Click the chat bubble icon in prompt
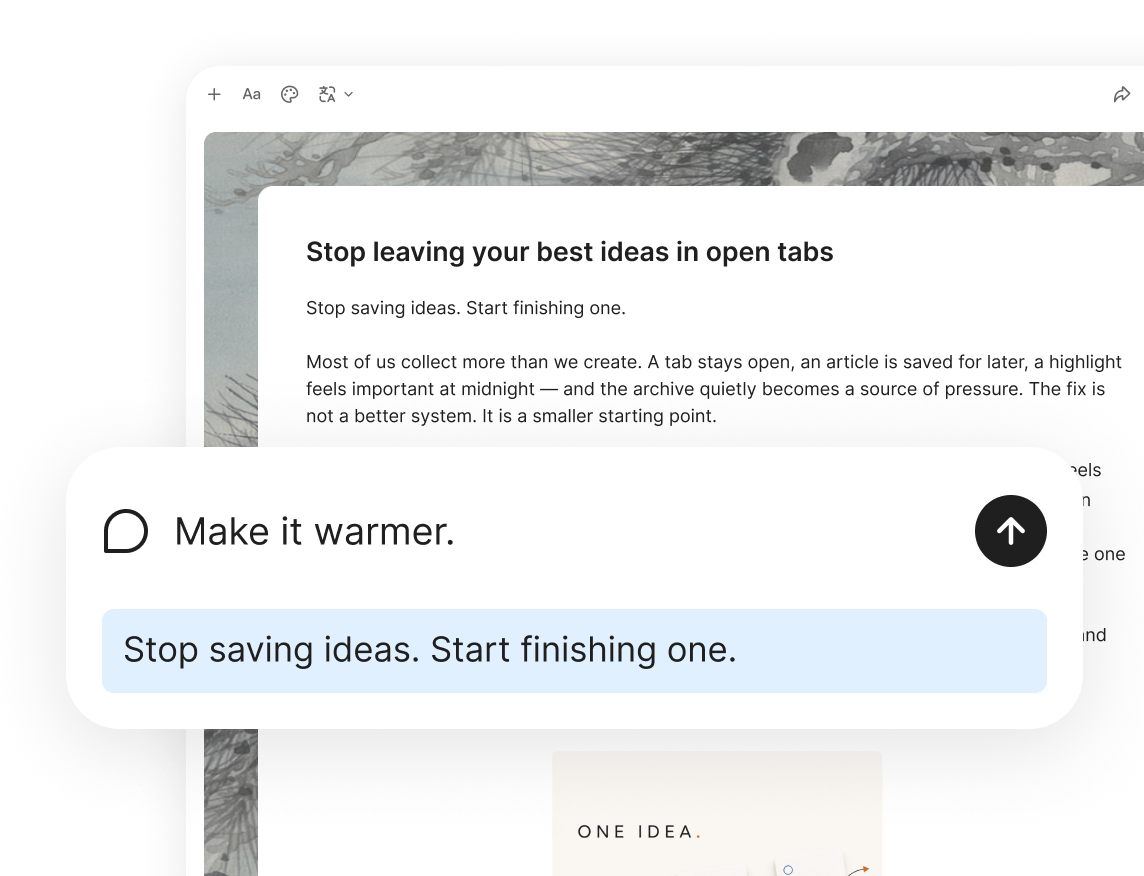 coord(125,531)
